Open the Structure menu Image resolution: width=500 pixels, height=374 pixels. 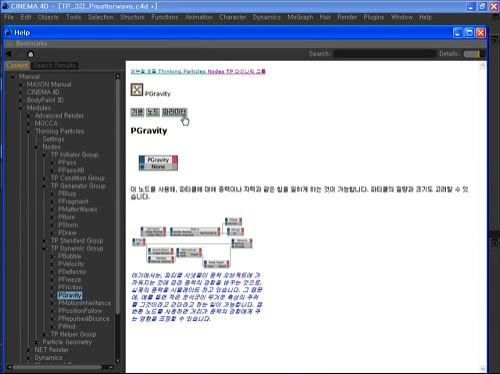(x=132, y=17)
